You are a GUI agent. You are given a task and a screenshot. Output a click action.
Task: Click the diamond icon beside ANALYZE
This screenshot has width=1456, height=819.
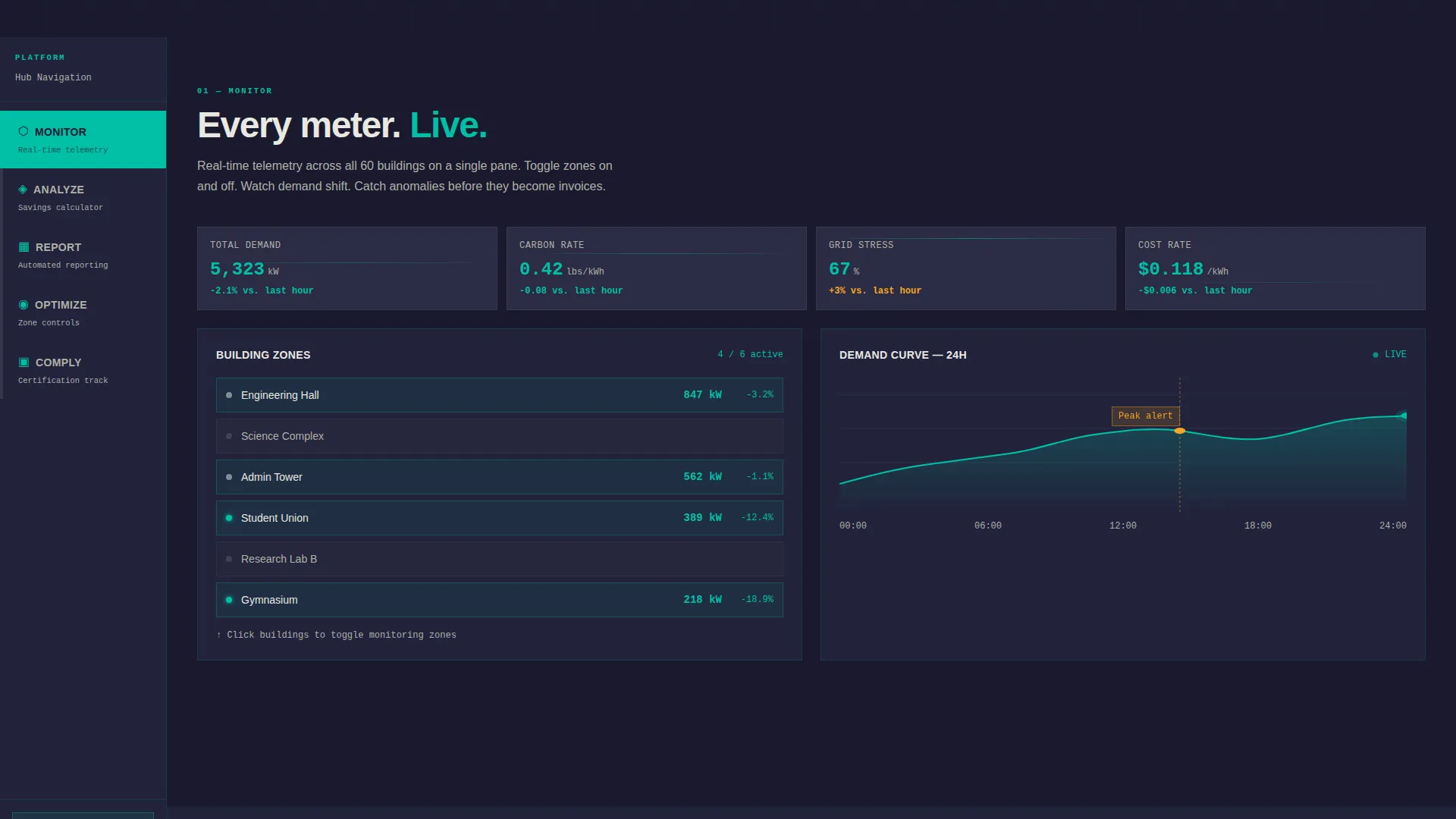click(x=23, y=189)
